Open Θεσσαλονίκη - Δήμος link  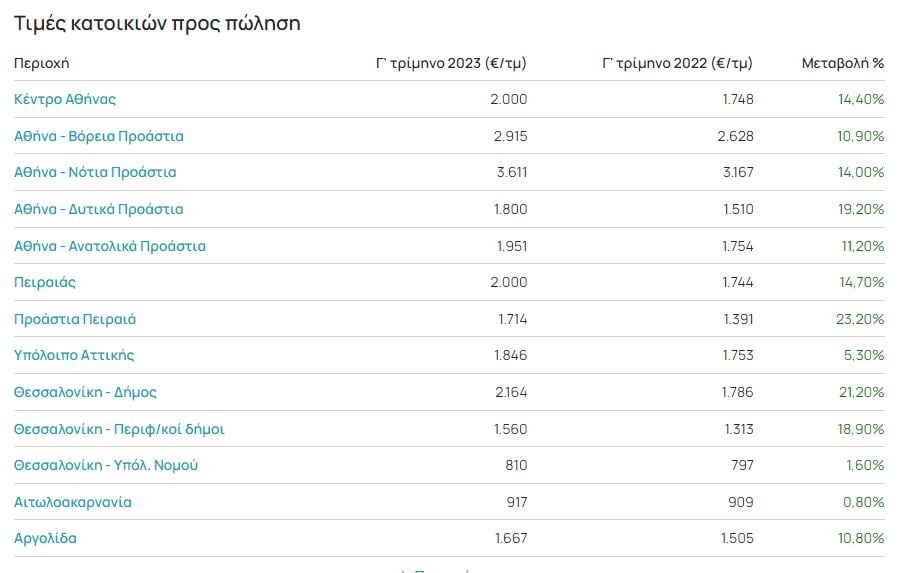click(x=85, y=392)
